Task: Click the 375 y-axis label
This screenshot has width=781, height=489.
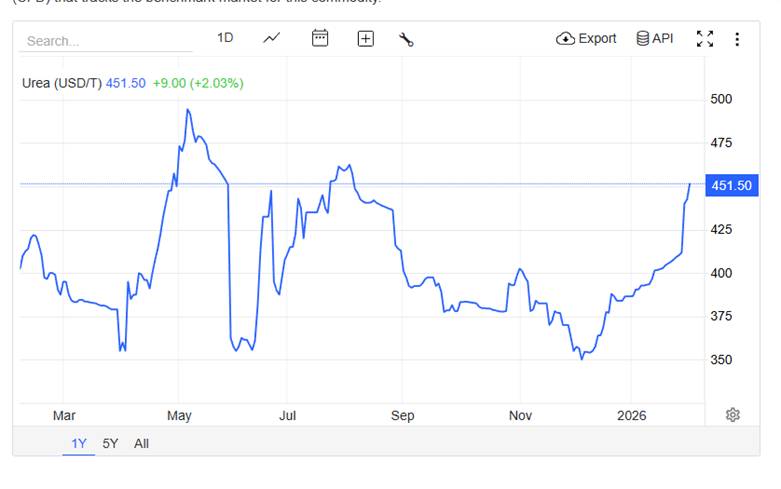Action: click(x=721, y=316)
